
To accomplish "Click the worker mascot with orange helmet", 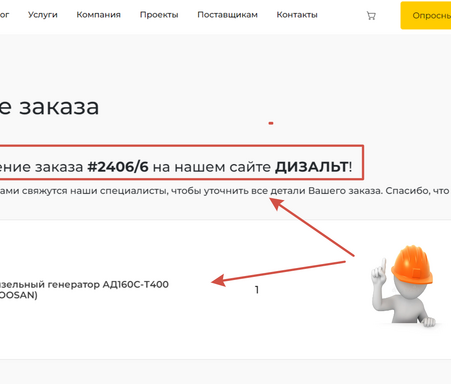I will tap(404, 286).
